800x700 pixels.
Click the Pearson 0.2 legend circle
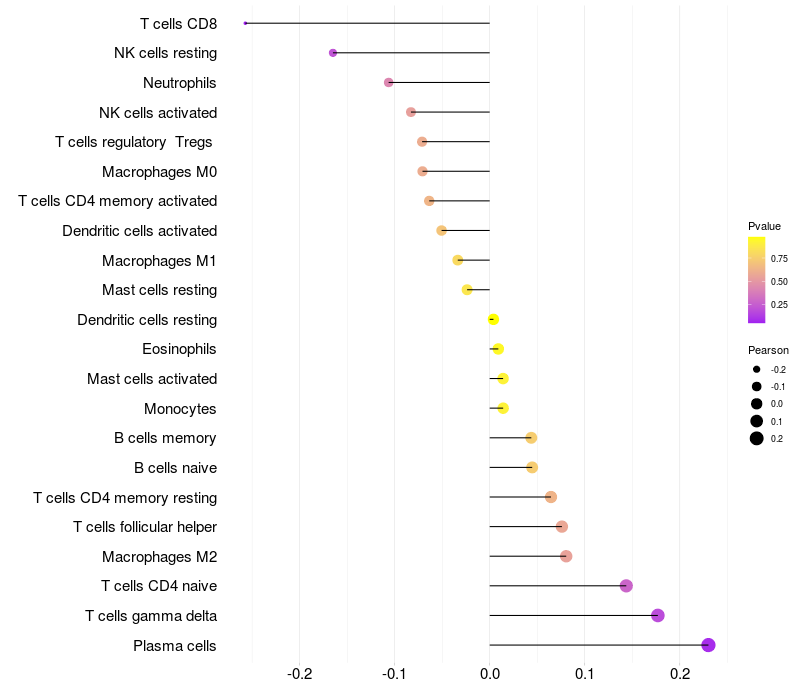tap(757, 438)
